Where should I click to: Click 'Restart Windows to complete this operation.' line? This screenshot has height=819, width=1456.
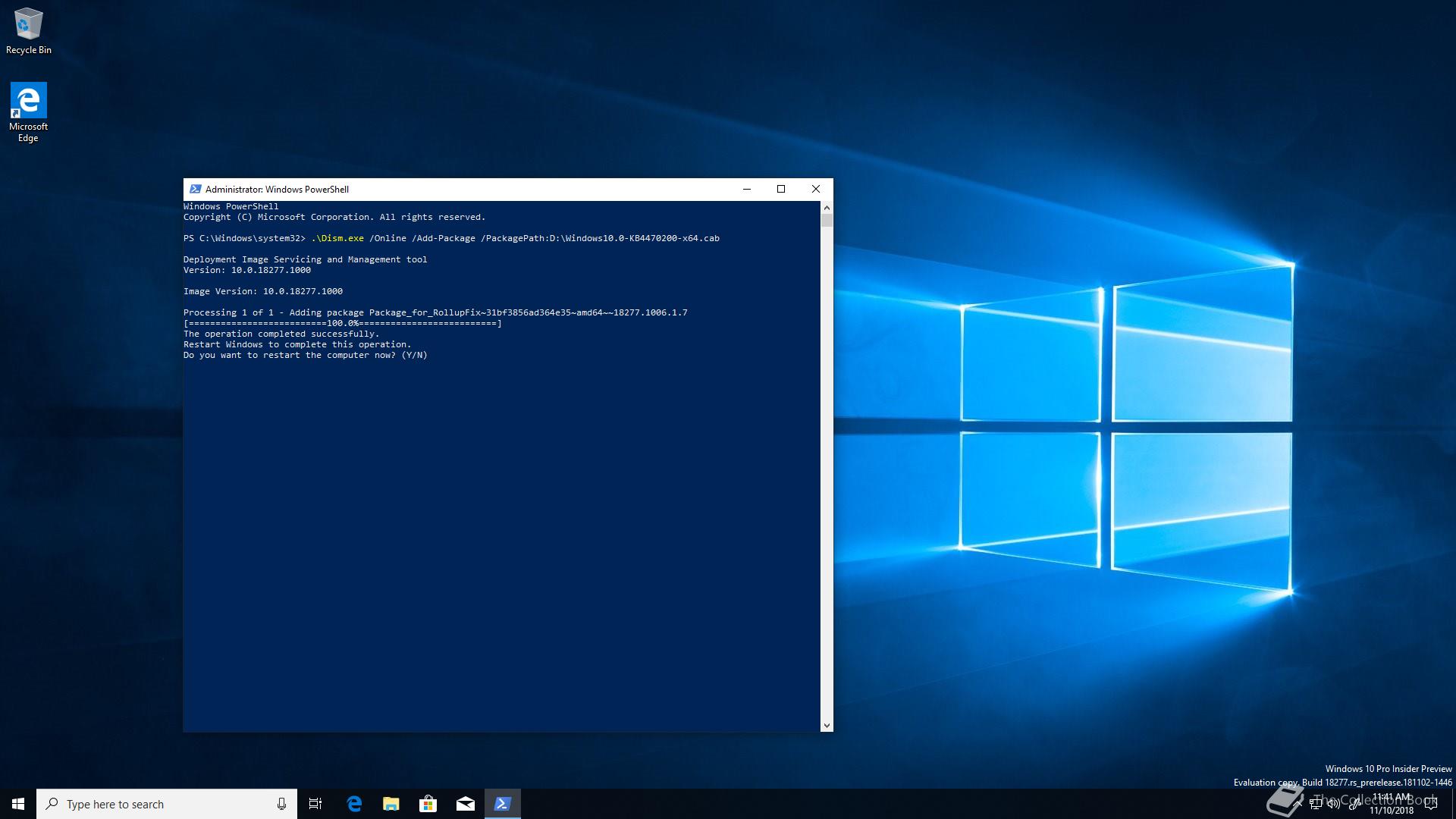coord(297,344)
